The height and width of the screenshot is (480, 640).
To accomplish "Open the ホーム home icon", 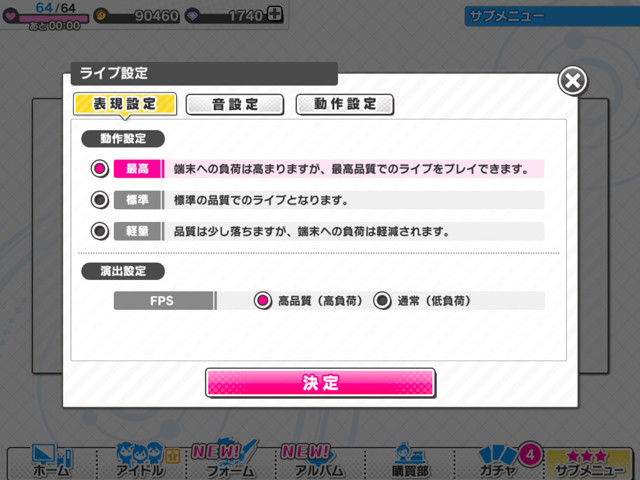I will [x=52, y=462].
